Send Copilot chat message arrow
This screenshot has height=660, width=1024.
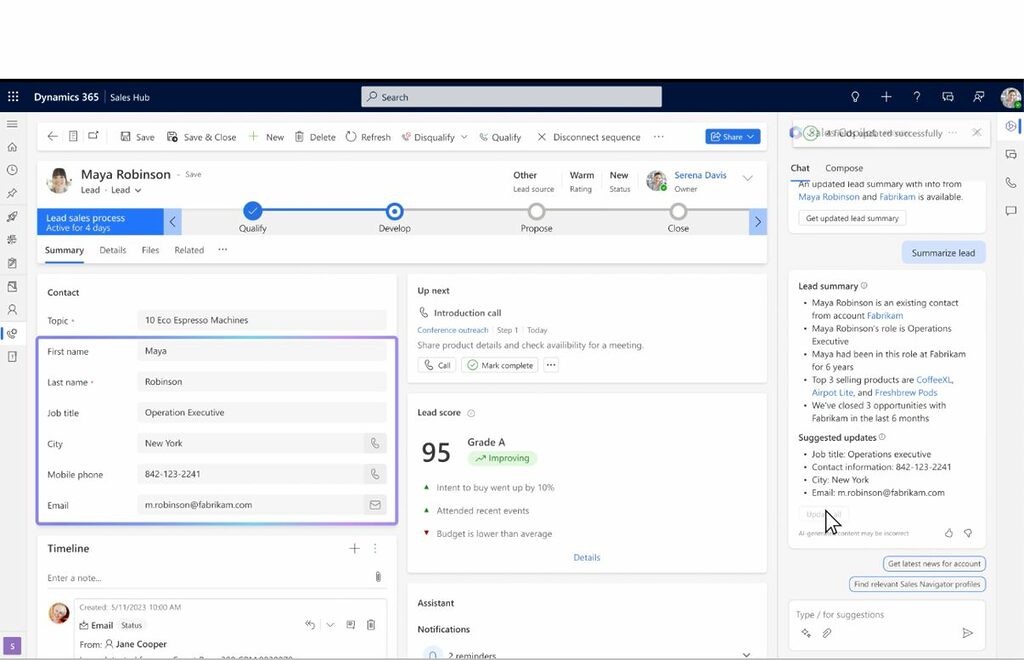(967, 633)
